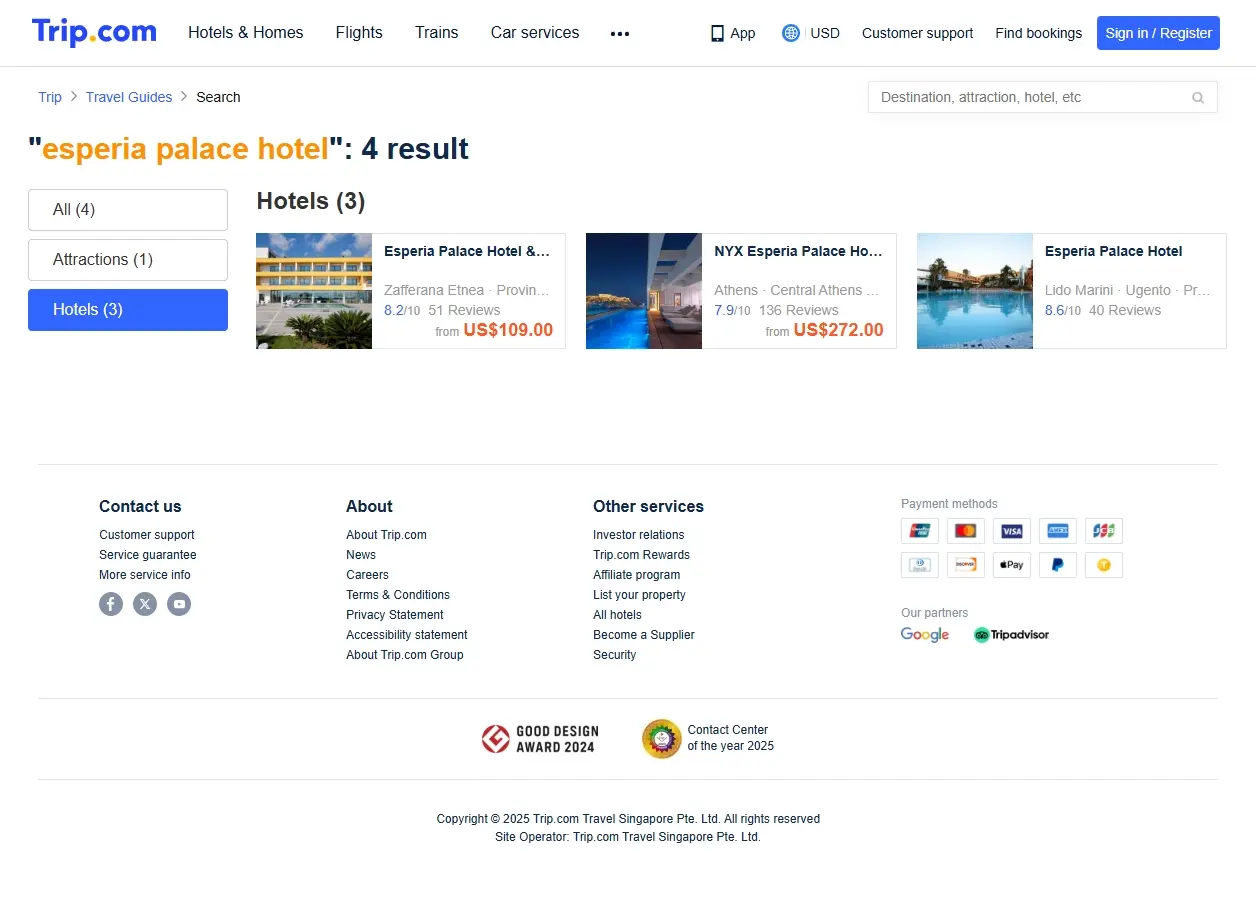Open the Affiliate program link
This screenshot has width=1256, height=921.
pos(636,575)
